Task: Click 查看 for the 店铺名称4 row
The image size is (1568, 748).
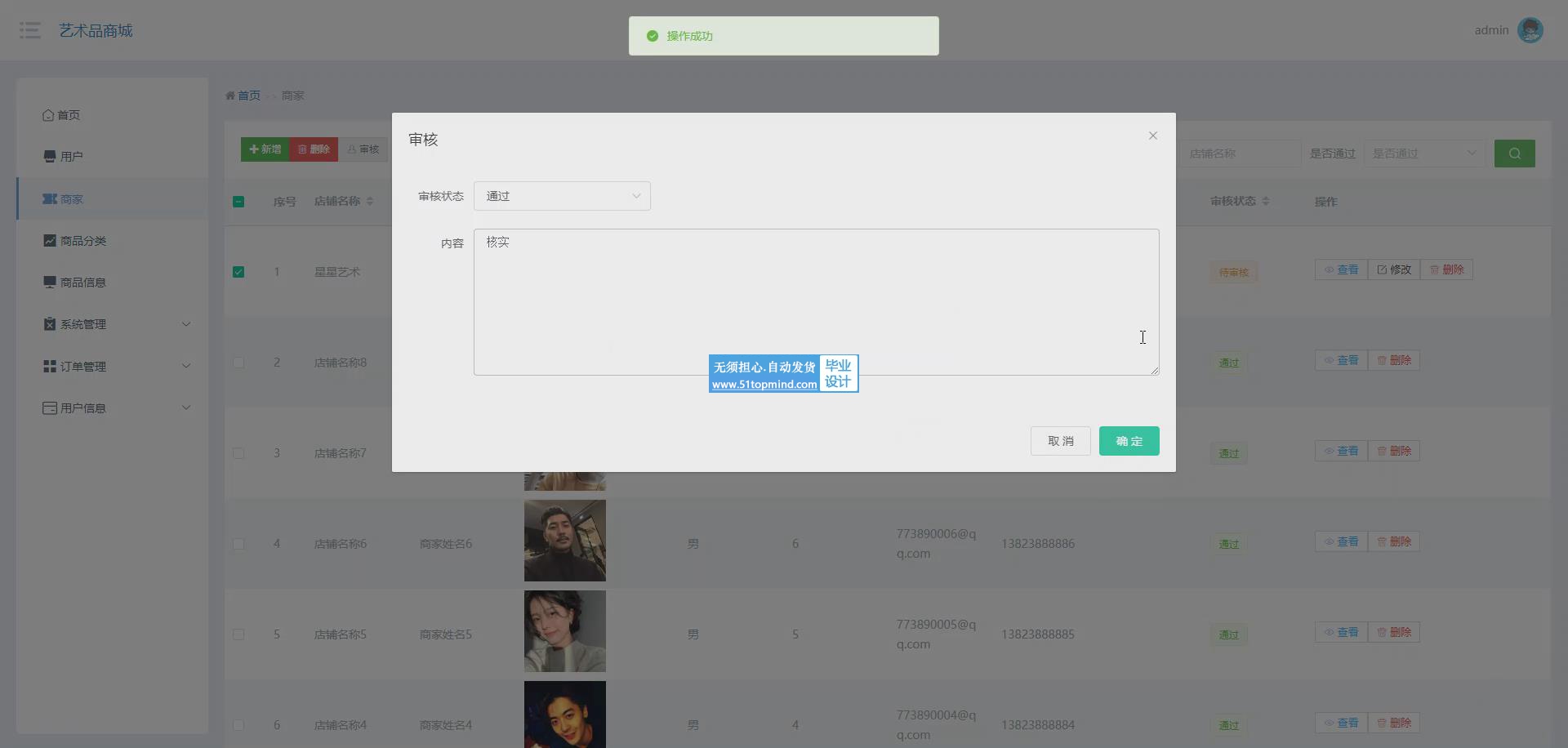Action: (1341, 723)
